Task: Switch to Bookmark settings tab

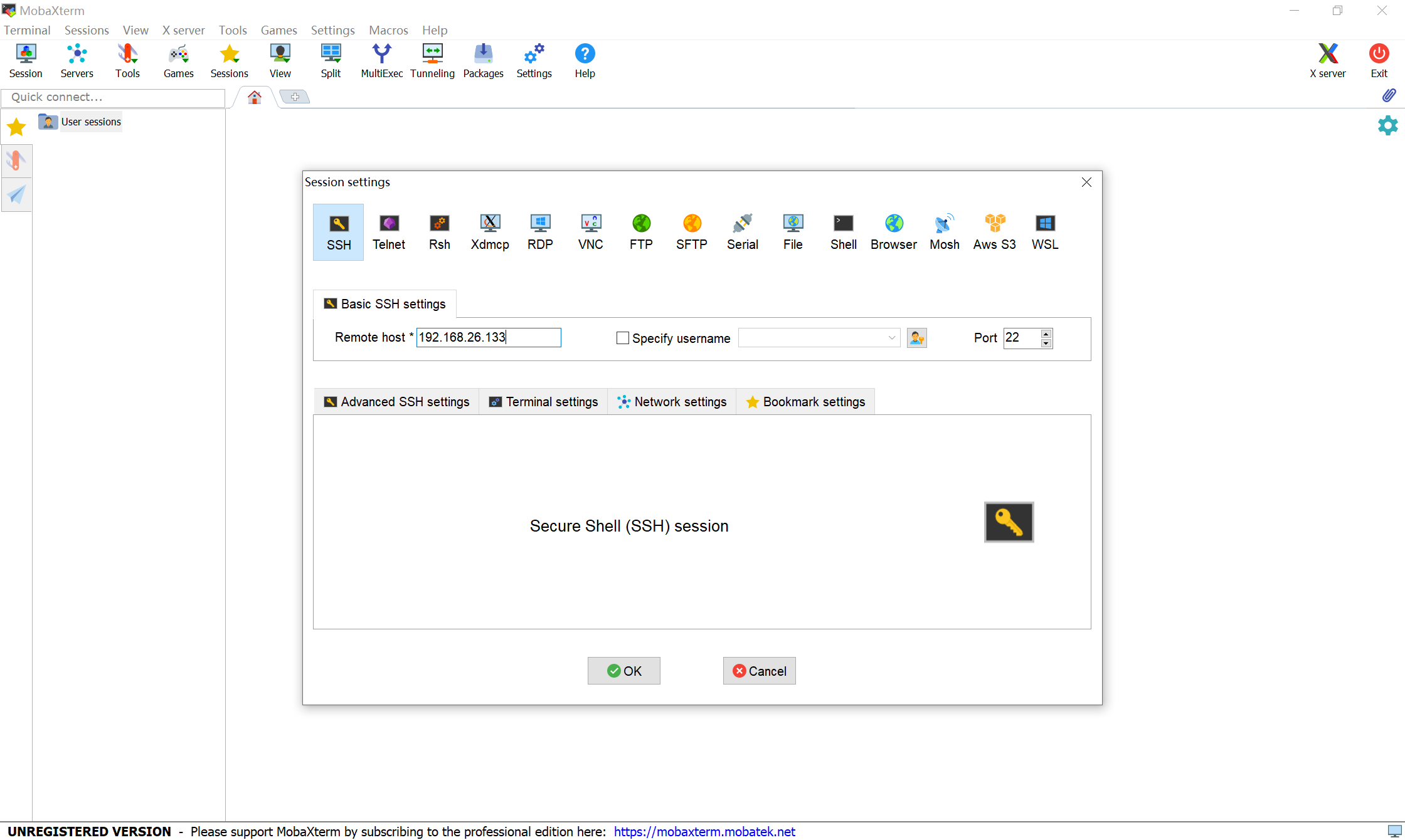Action: point(805,402)
